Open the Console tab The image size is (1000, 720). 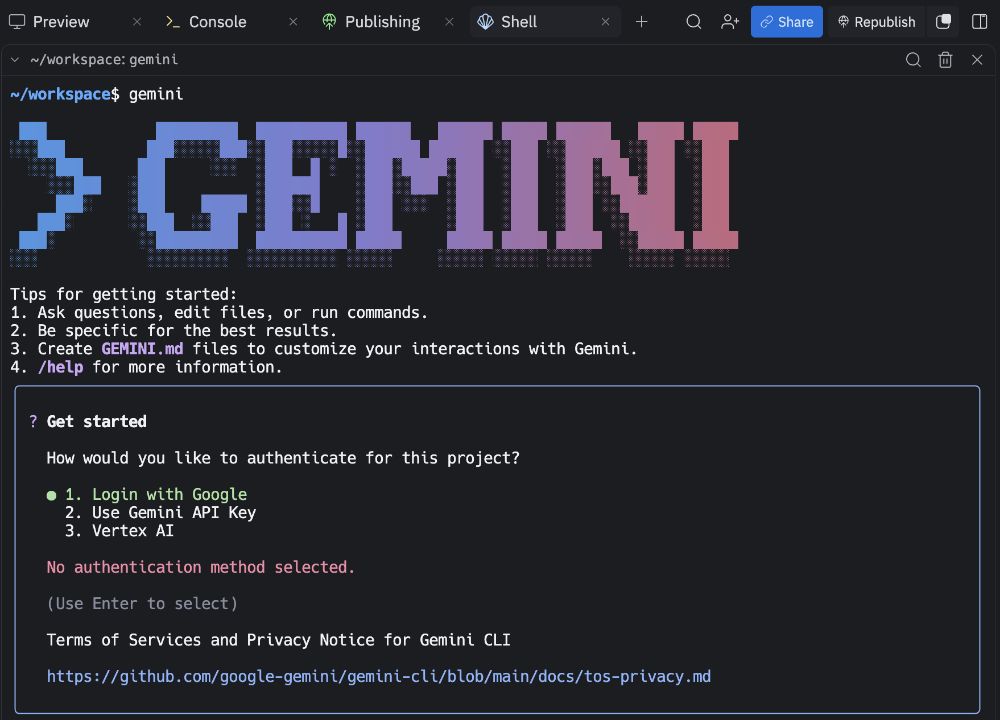[x=217, y=22]
